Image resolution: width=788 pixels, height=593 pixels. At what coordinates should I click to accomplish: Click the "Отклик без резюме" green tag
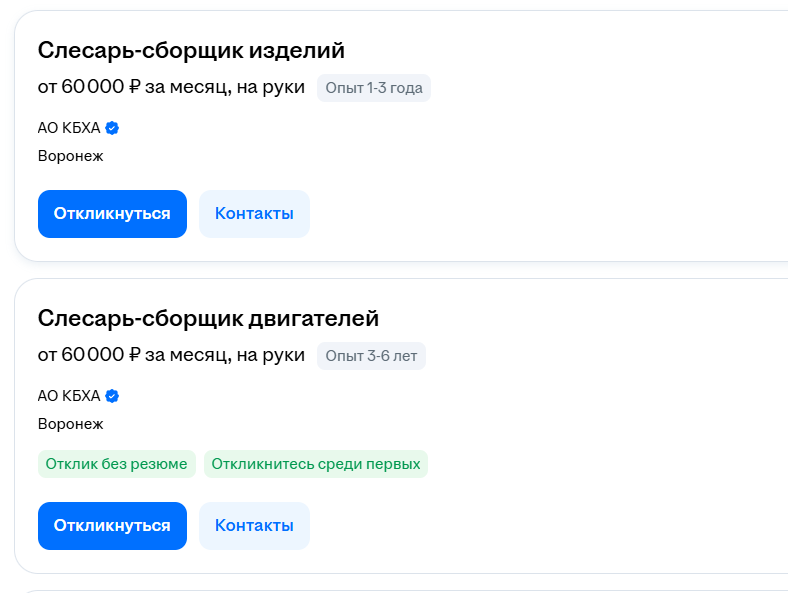pos(116,464)
